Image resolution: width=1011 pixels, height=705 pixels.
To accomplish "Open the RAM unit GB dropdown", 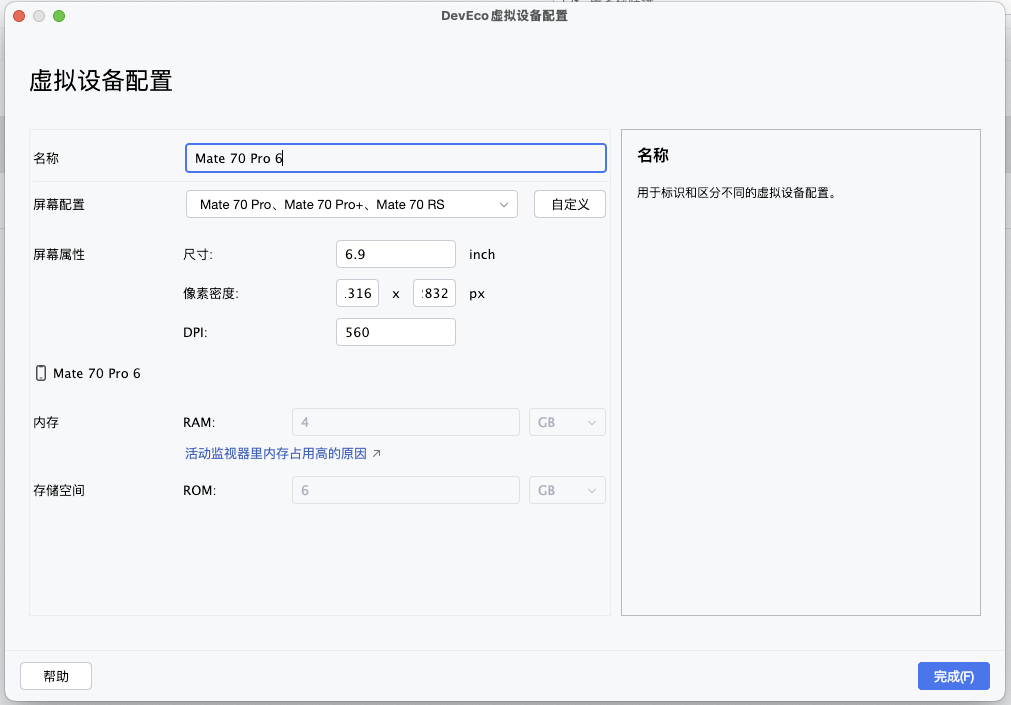I will [567, 422].
